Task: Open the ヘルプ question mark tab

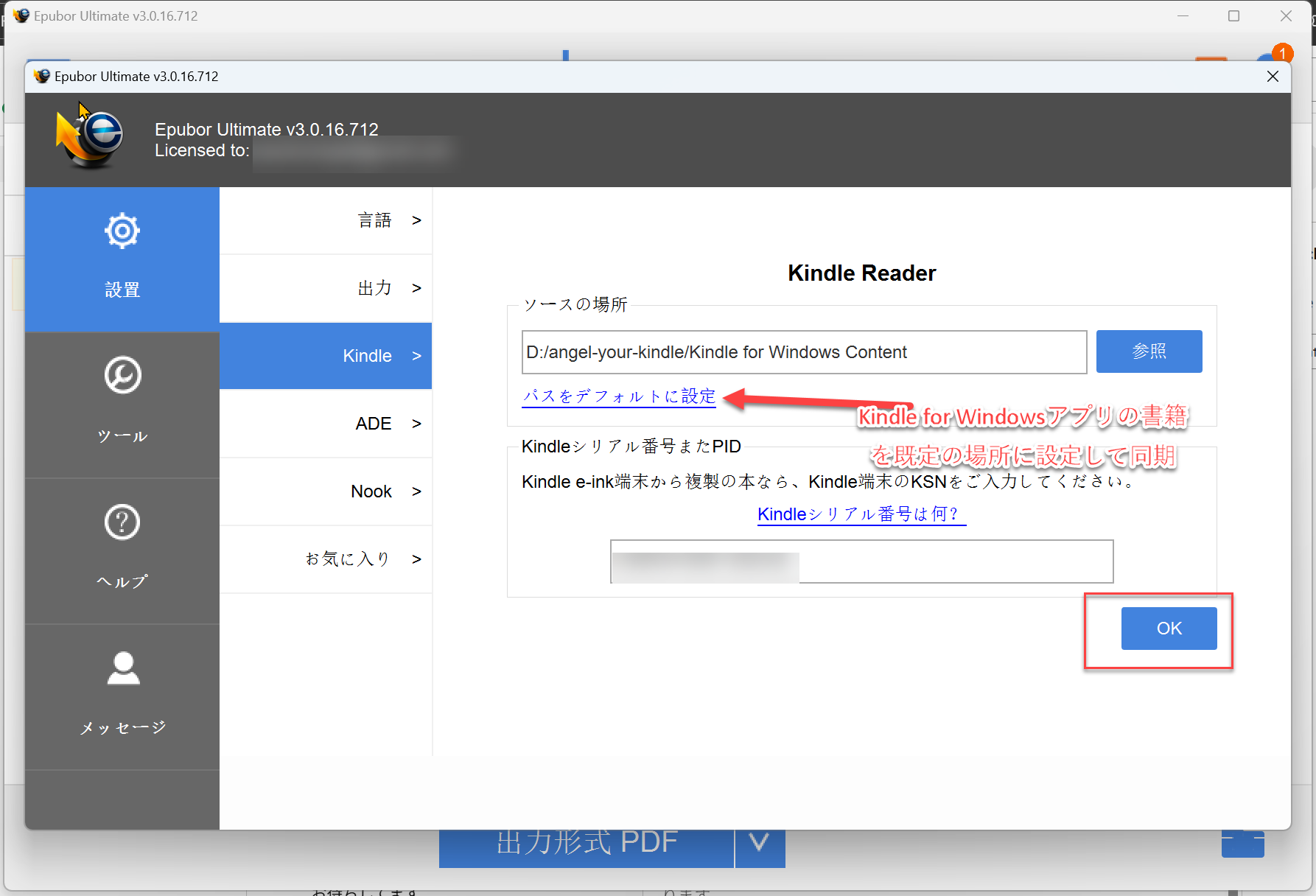Action: coord(122,550)
